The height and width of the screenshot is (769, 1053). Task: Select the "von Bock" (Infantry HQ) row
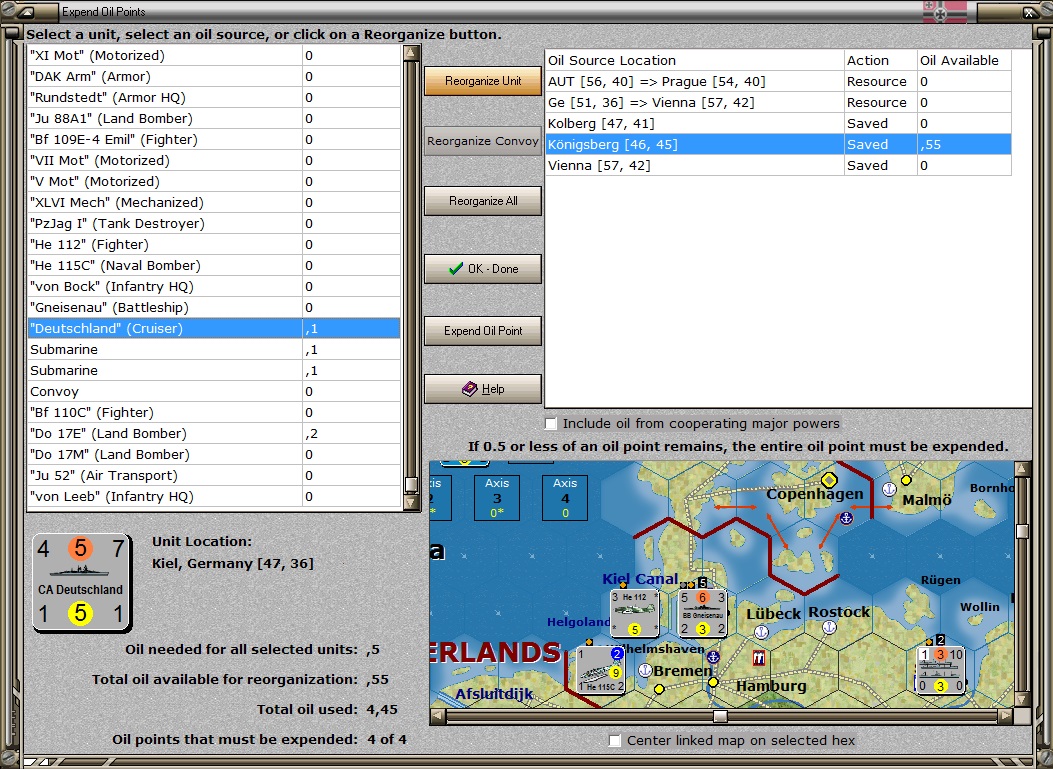pos(214,286)
